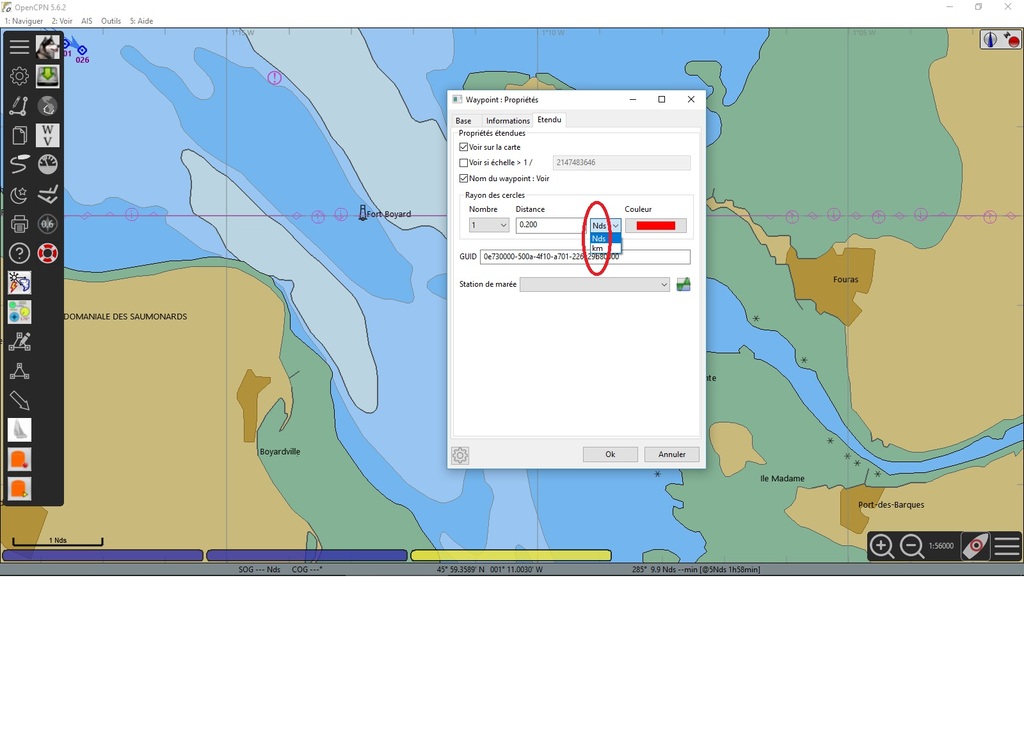Click the compass icon at top right

[991, 41]
